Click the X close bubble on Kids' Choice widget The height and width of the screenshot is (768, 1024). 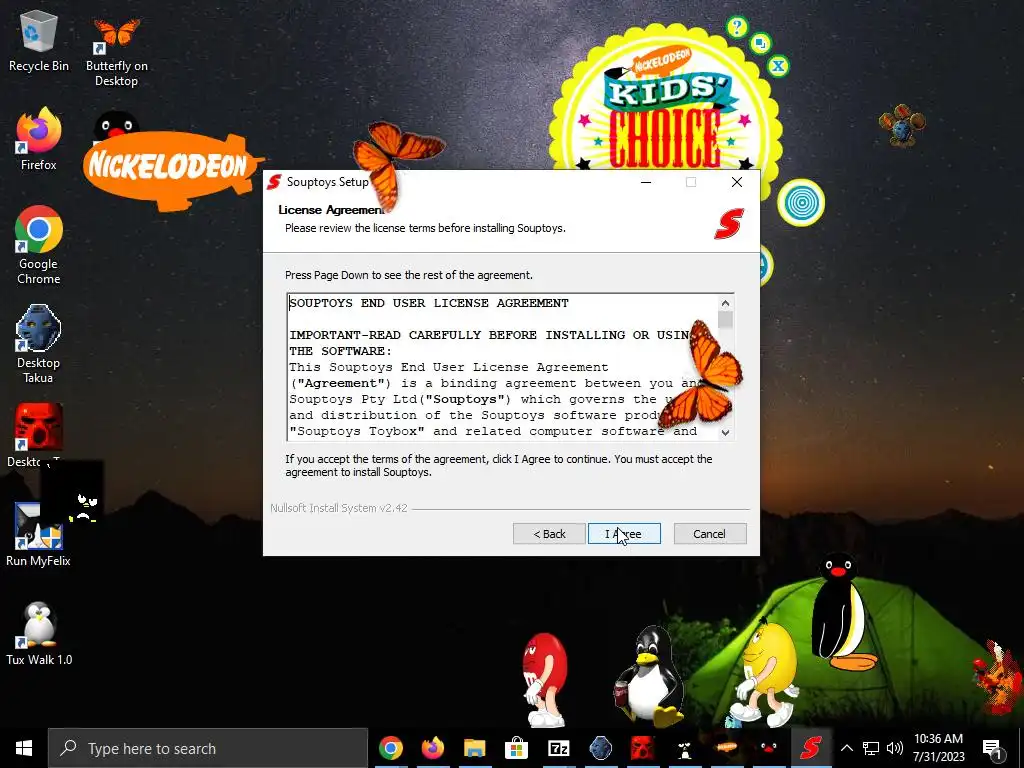pos(778,66)
